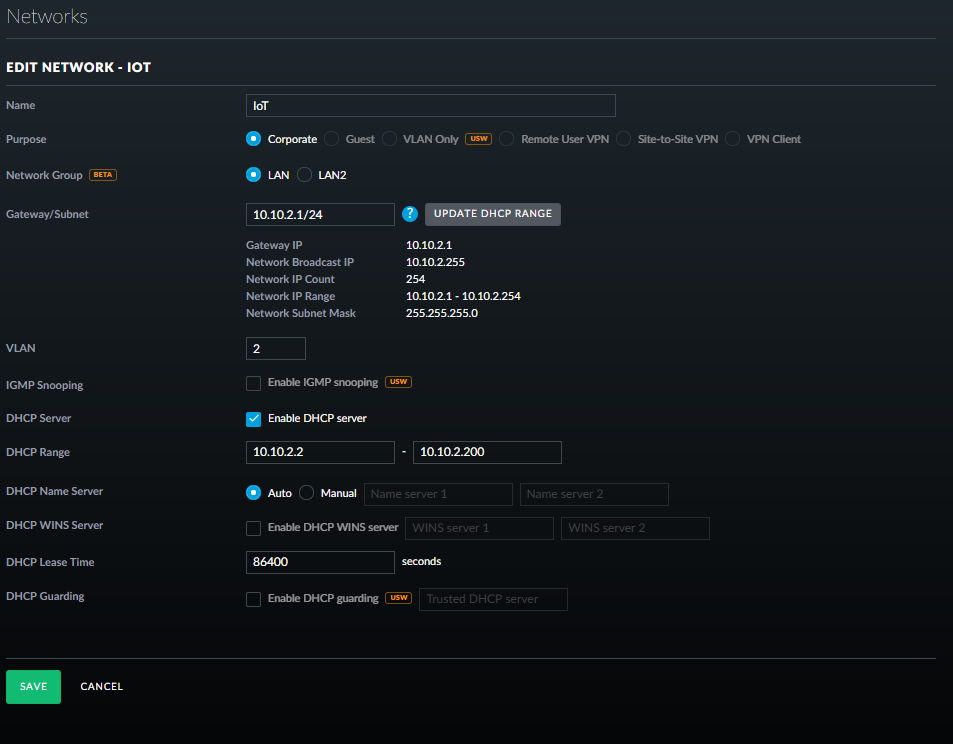This screenshot has width=953, height=744.
Task: Switch network group to LAN2
Action: [x=305, y=175]
